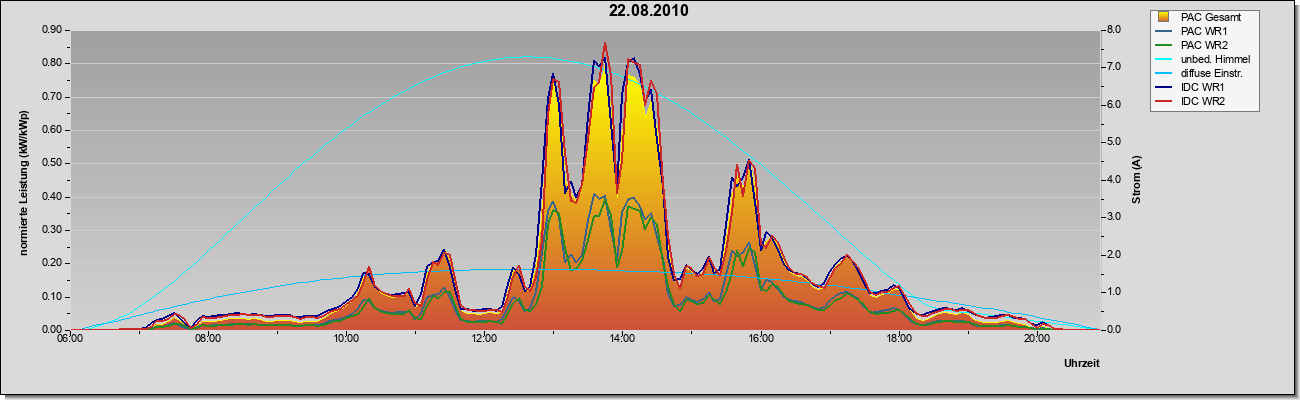The image size is (1300, 400).
Task: Select the IDC WR2 legend entry
Action: click(1203, 101)
